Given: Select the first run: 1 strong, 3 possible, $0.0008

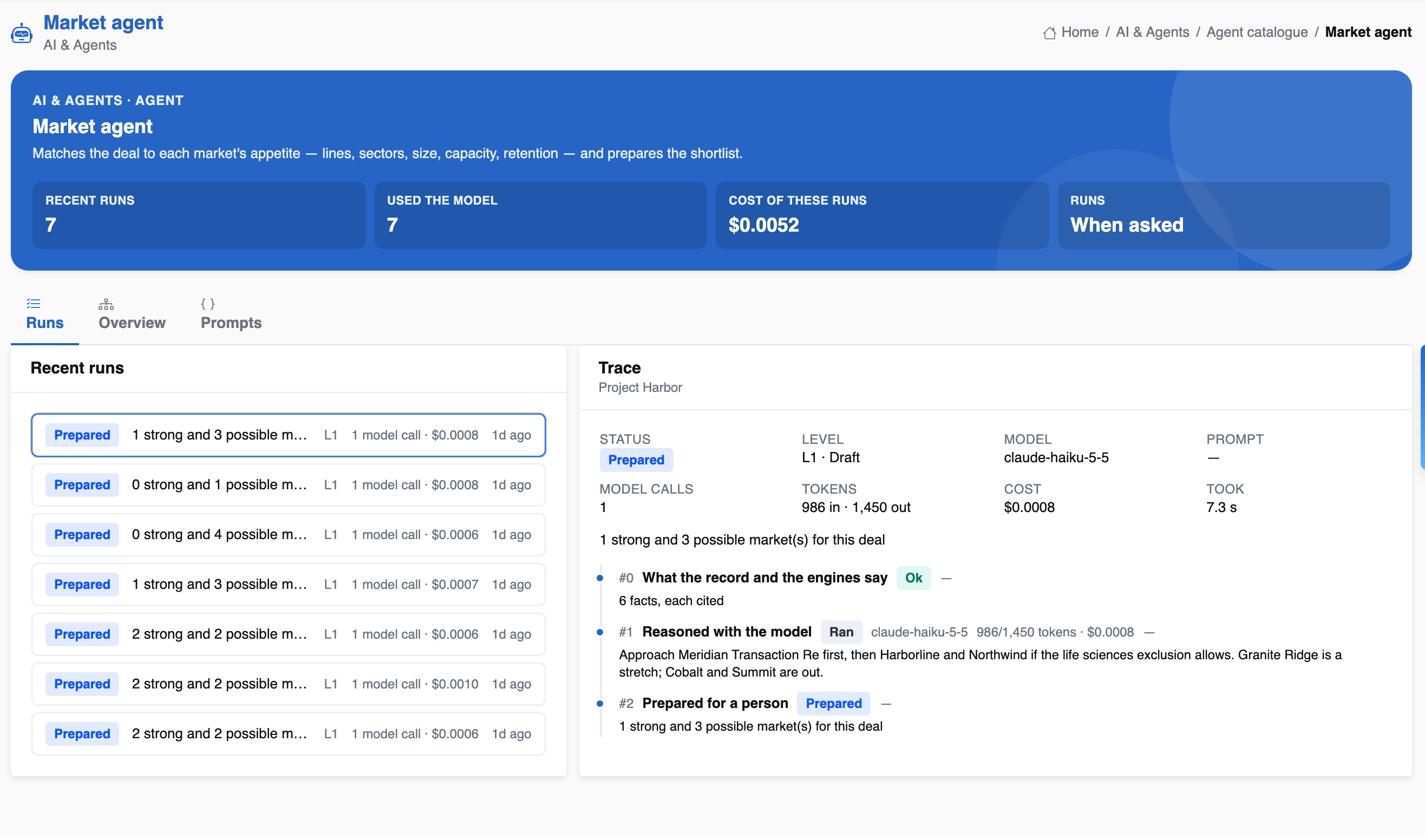Looking at the screenshot, I should (288, 435).
